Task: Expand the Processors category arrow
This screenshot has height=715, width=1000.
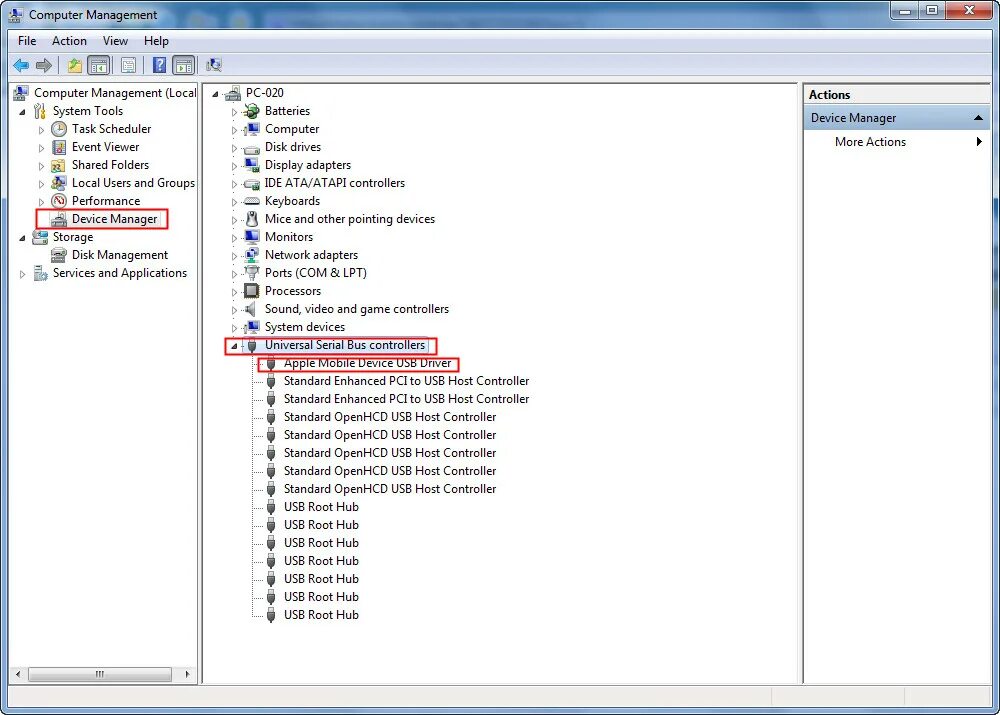Action: 234,291
